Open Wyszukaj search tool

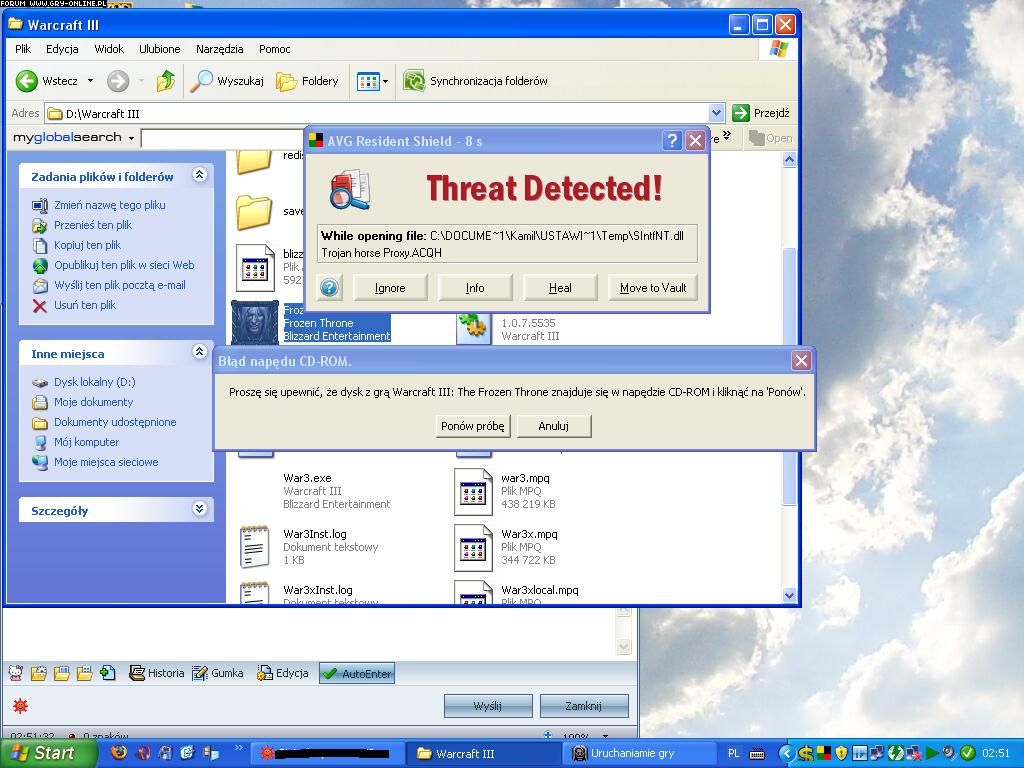228,81
